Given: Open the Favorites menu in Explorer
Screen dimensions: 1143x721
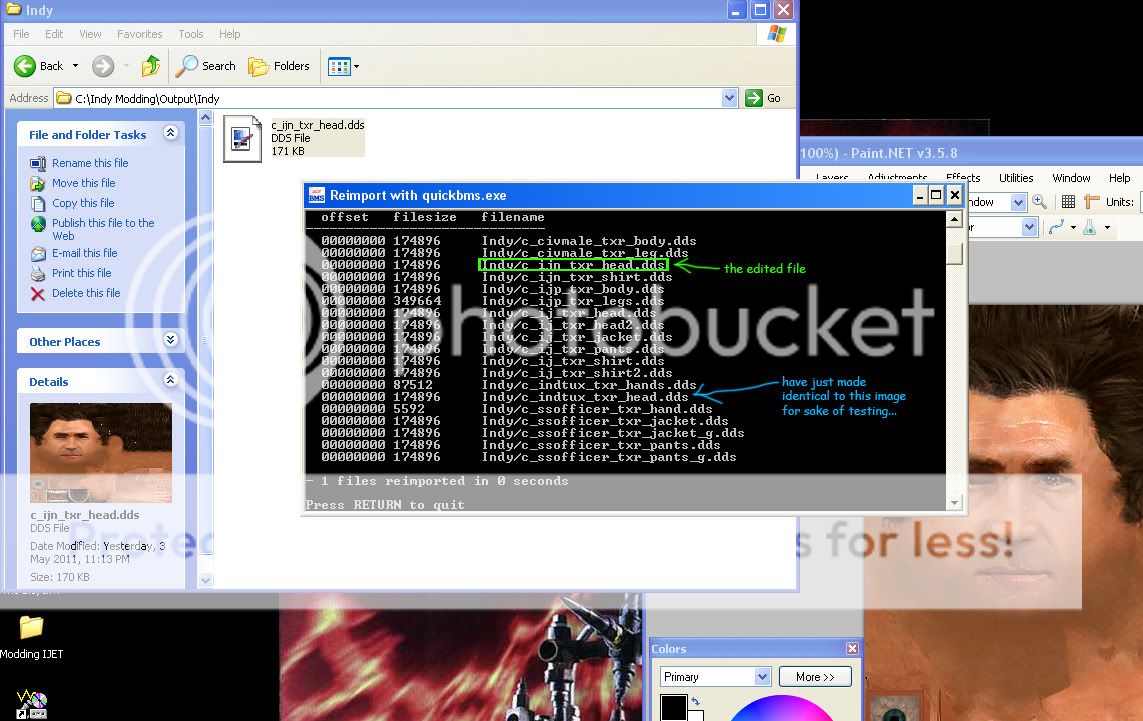Looking at the screenshot, I should (139, 34).
